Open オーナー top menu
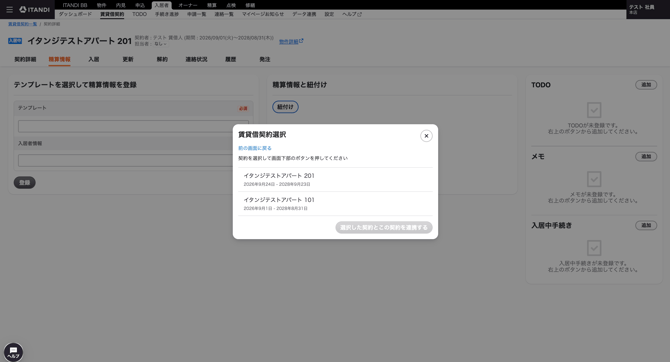Image resolution: width=670 pixels, height=362 pixels. (x=188, y=5)
